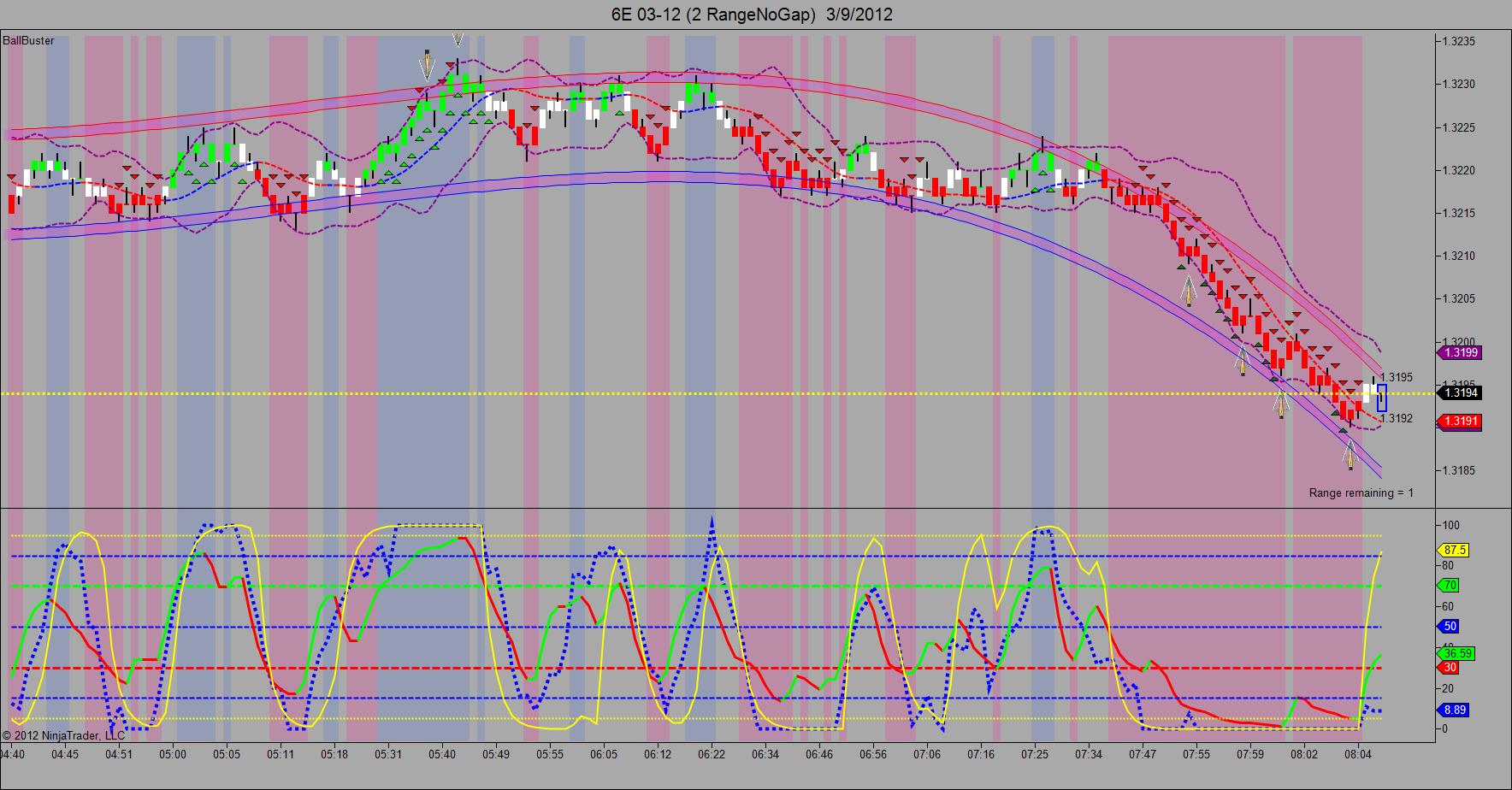The height and width of the screenshot is (790, 1512).
Task: Click the 04:45 time axis label
Action: (x=65, y=754)
